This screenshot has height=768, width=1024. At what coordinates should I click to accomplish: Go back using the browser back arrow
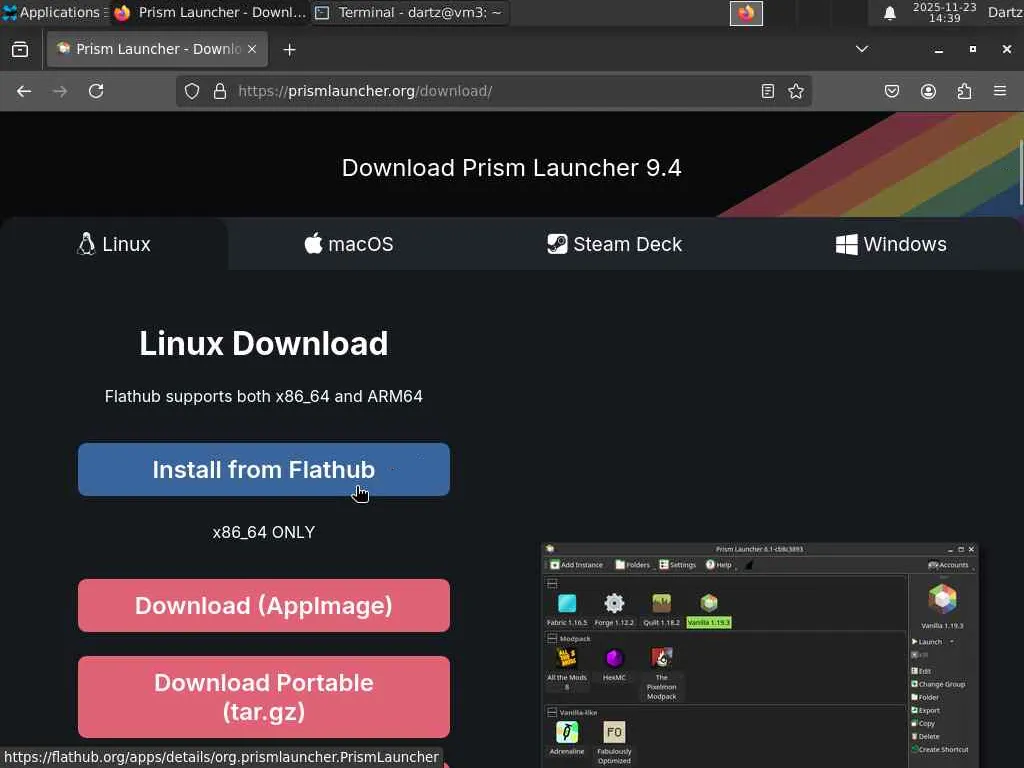24,91
